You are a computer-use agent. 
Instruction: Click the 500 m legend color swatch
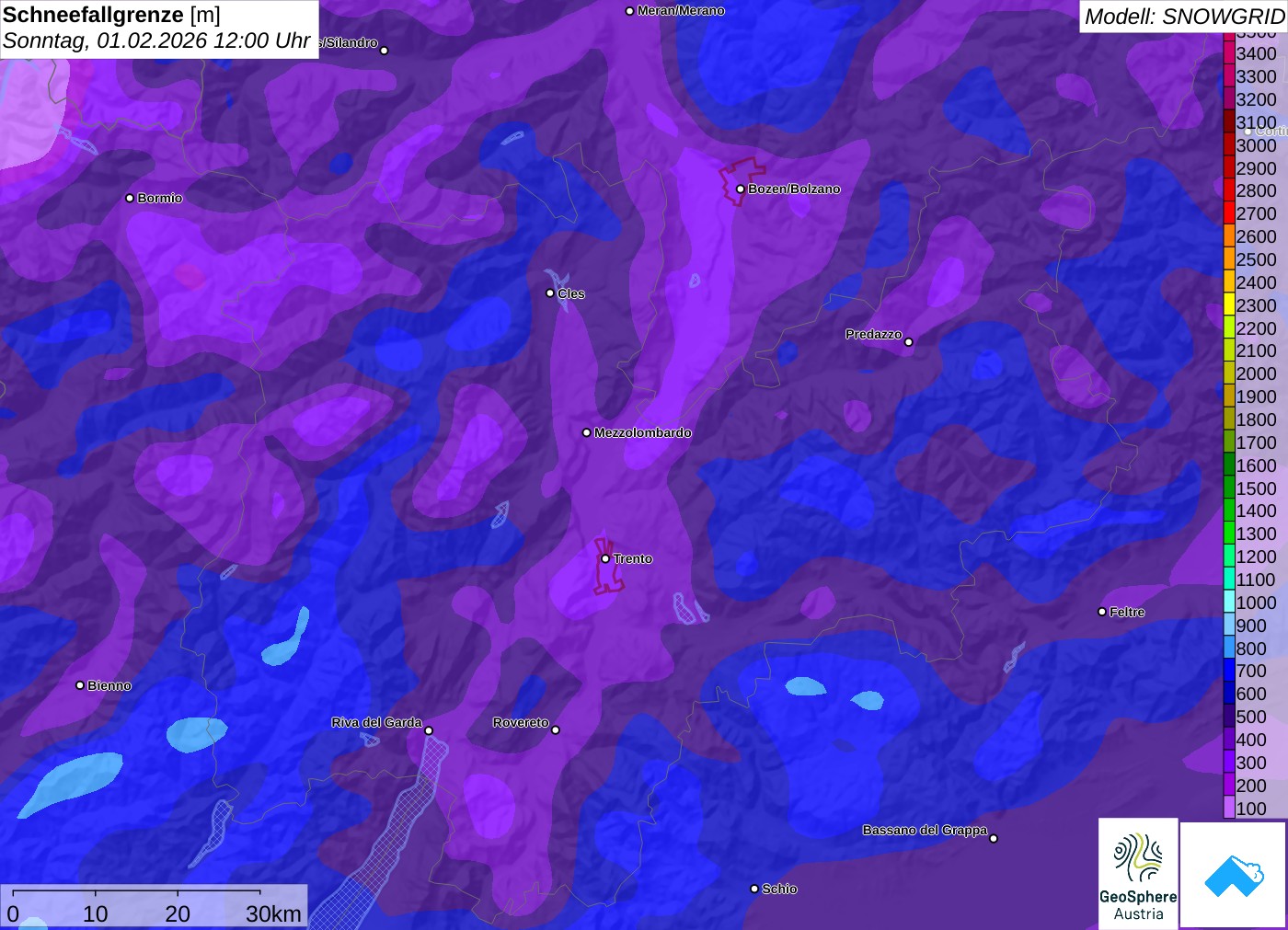pos(1229,717)
